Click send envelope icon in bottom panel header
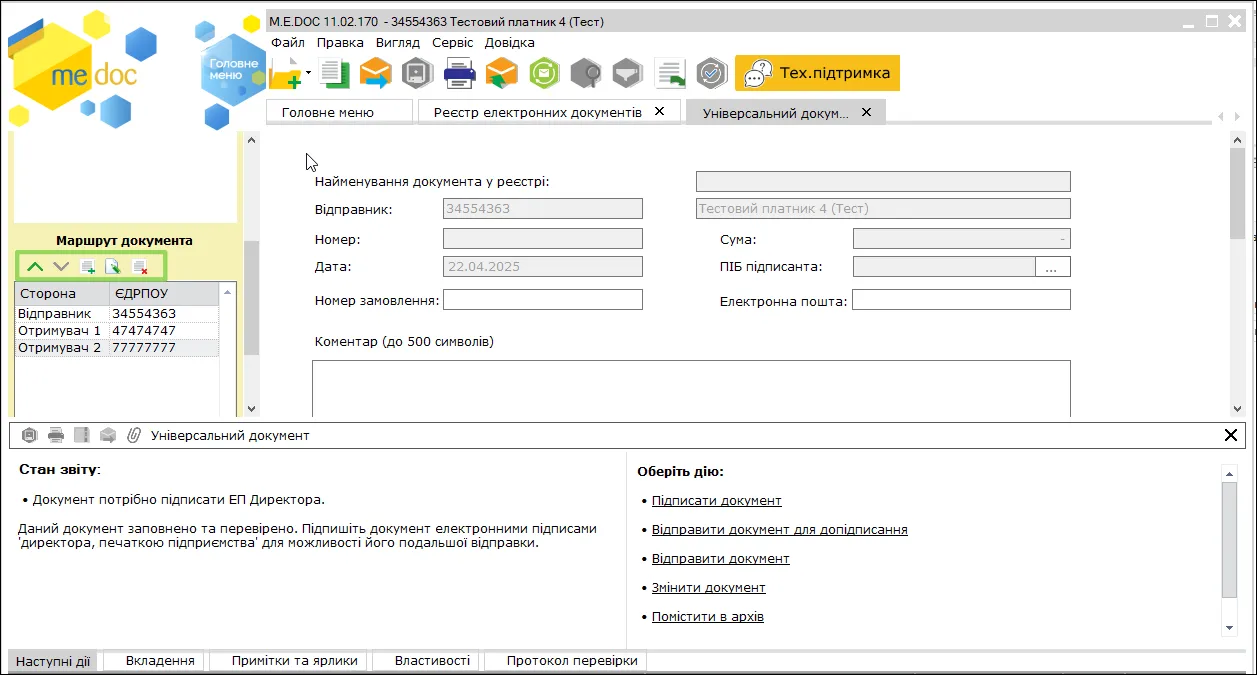This screenshot has height=675, width=1257. tap(108, 435)
